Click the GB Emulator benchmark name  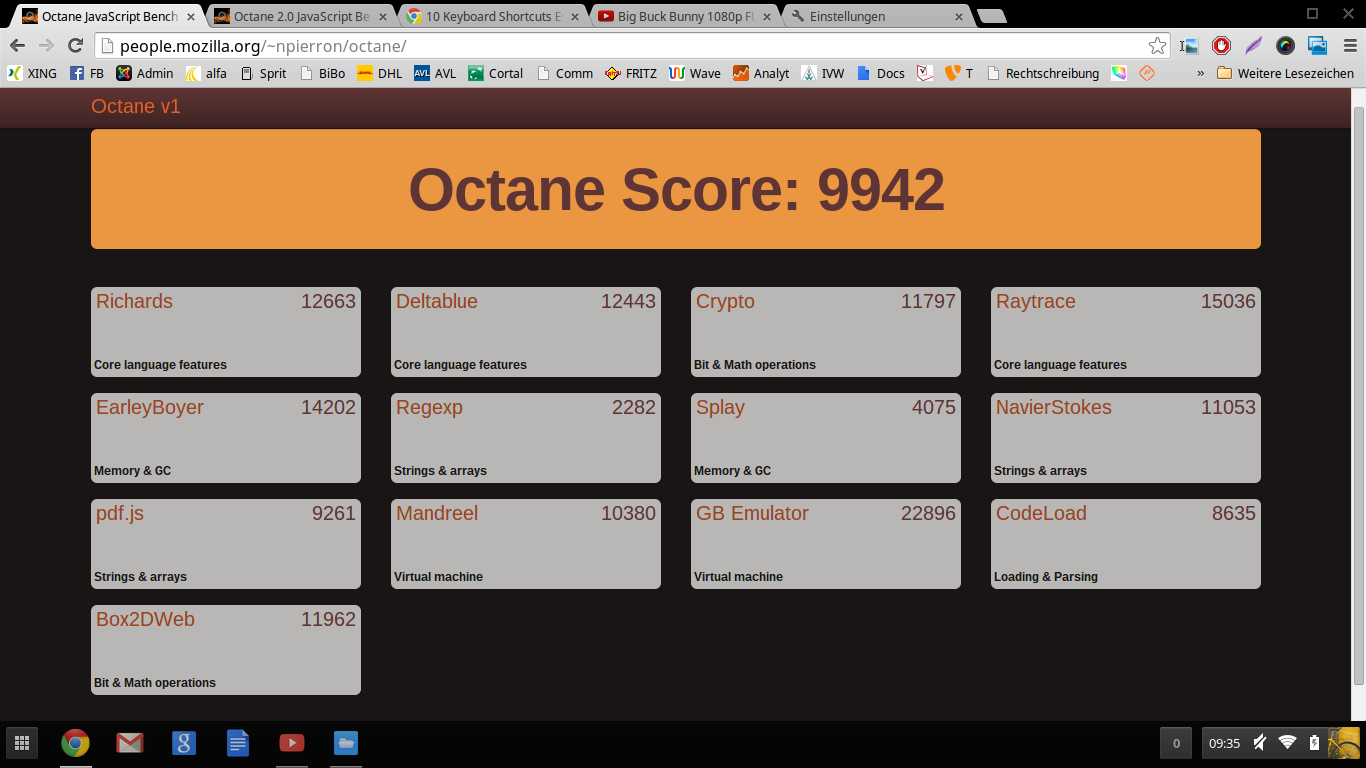pos(752,513)
